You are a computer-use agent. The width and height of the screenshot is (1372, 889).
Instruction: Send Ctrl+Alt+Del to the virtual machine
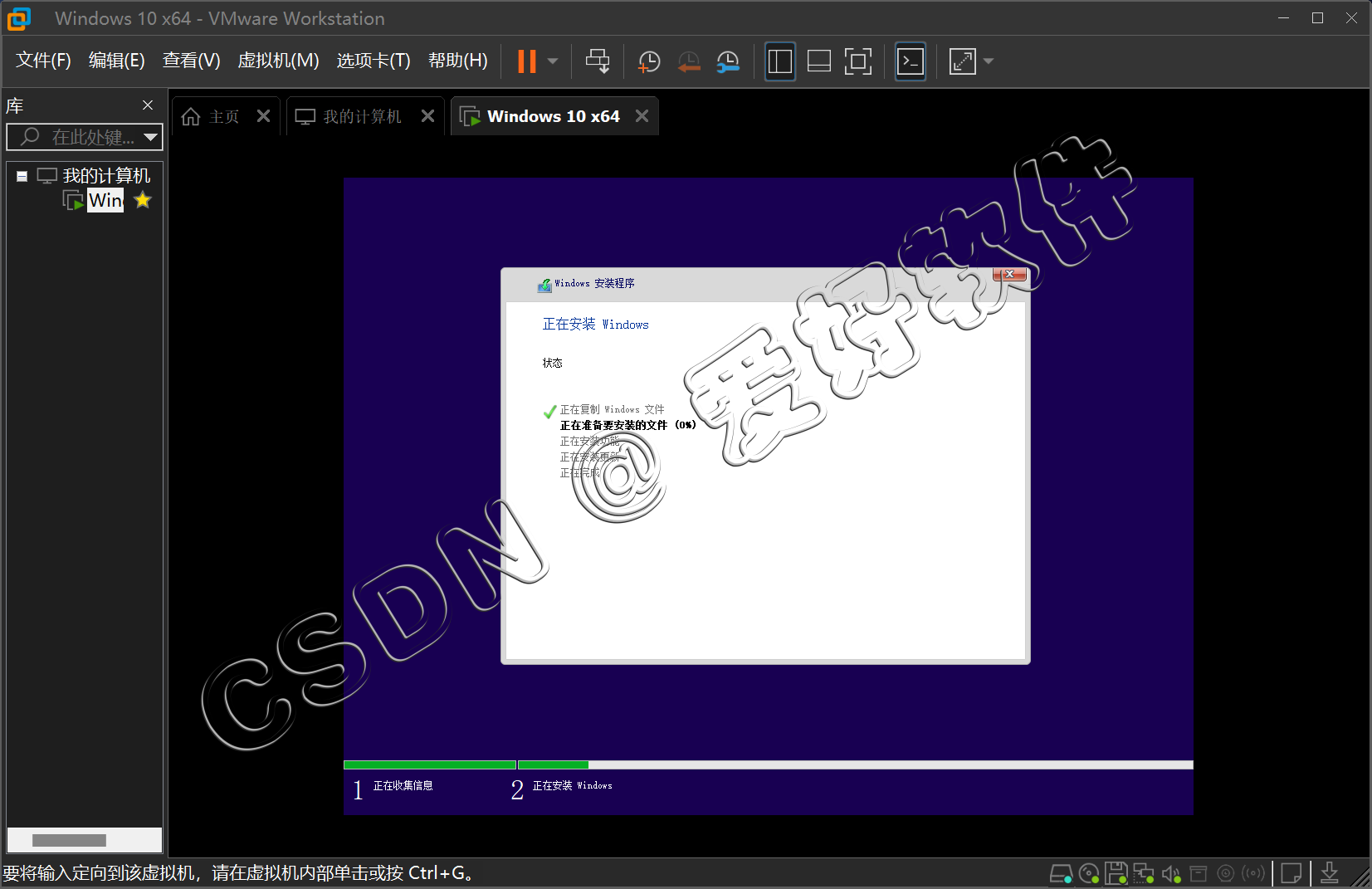pyautogui.click(x=598, y=61)
